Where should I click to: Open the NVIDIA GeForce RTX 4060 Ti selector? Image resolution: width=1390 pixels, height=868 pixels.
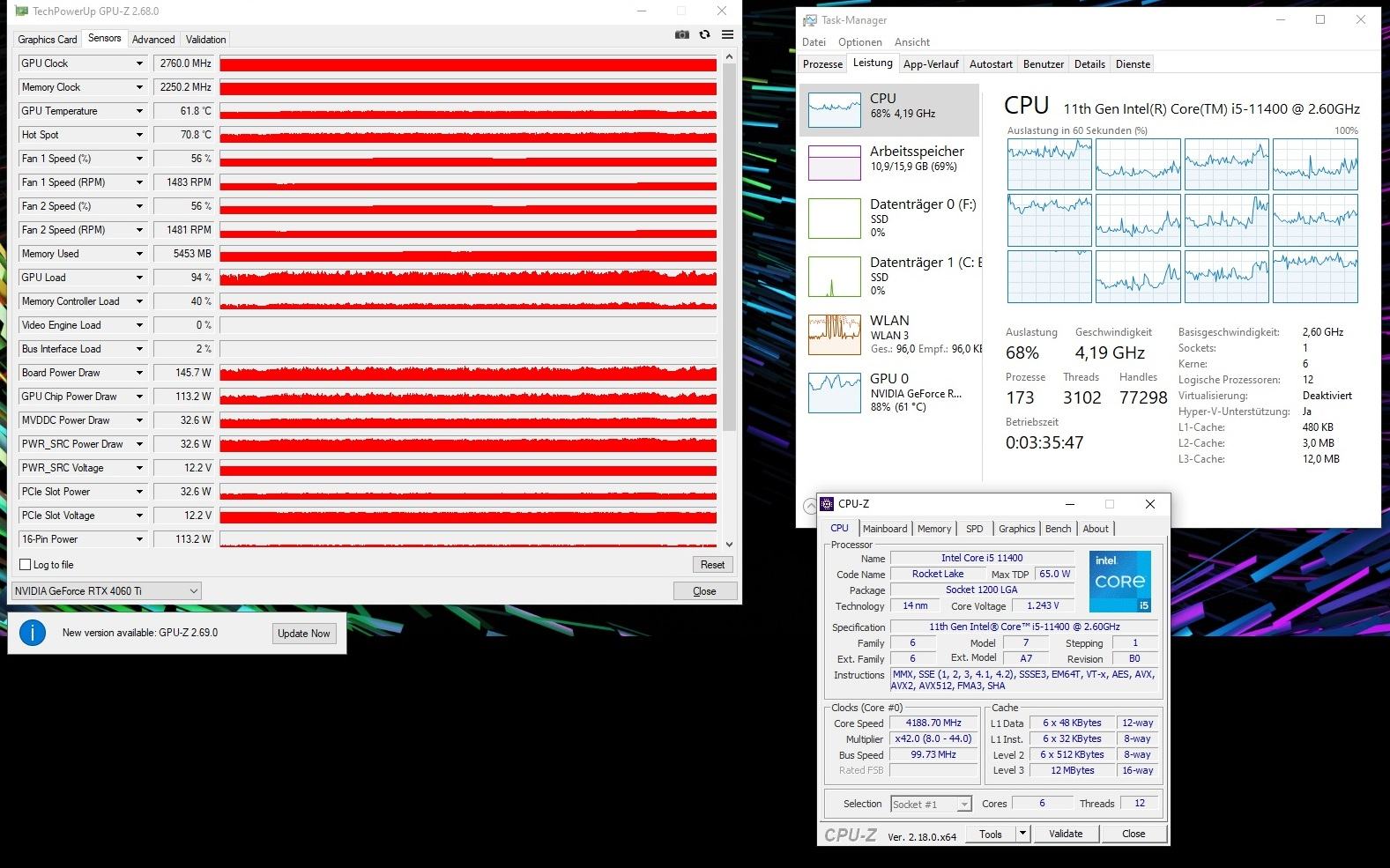pyautogui.click(x=107, y=591)
